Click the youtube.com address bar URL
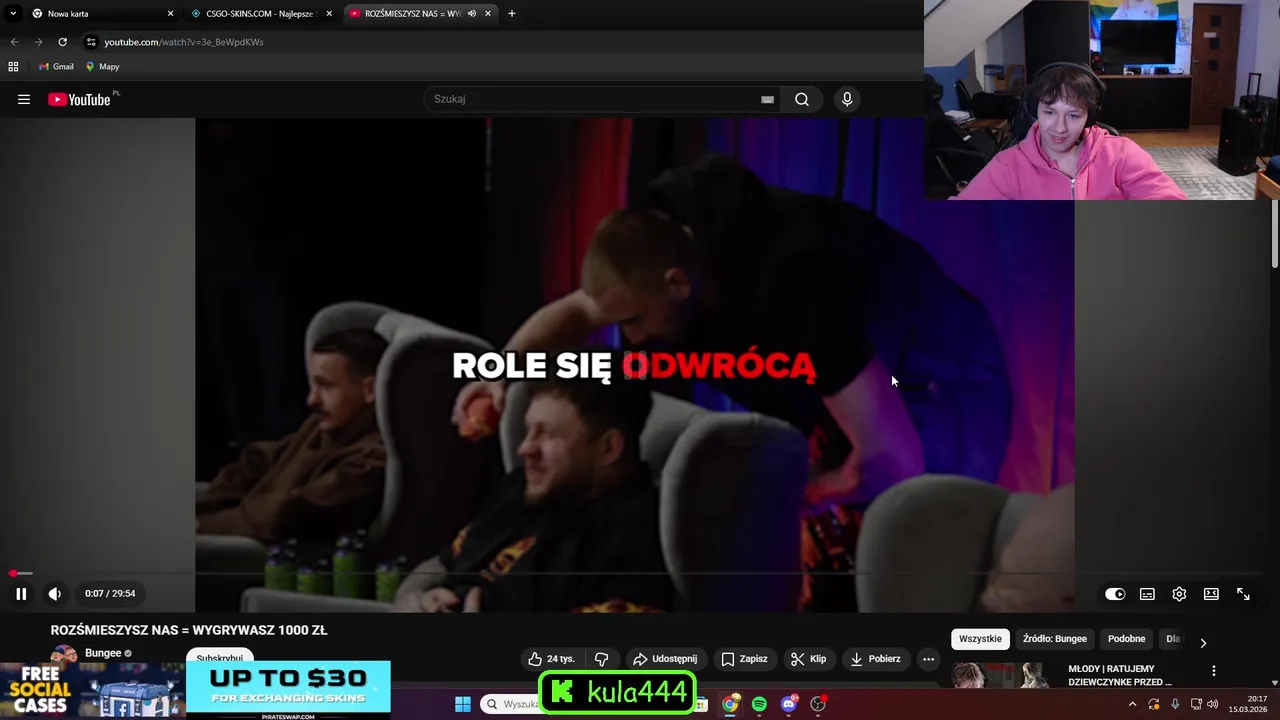 (184, 42)
